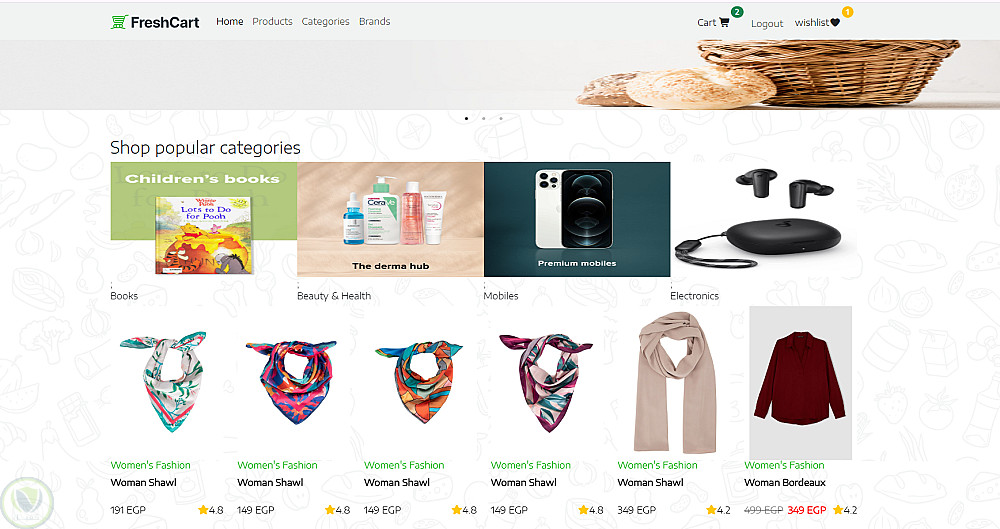Click the FreshCart shopping cart logo icon
The image size is (1000, 529).
coord(119,22)
